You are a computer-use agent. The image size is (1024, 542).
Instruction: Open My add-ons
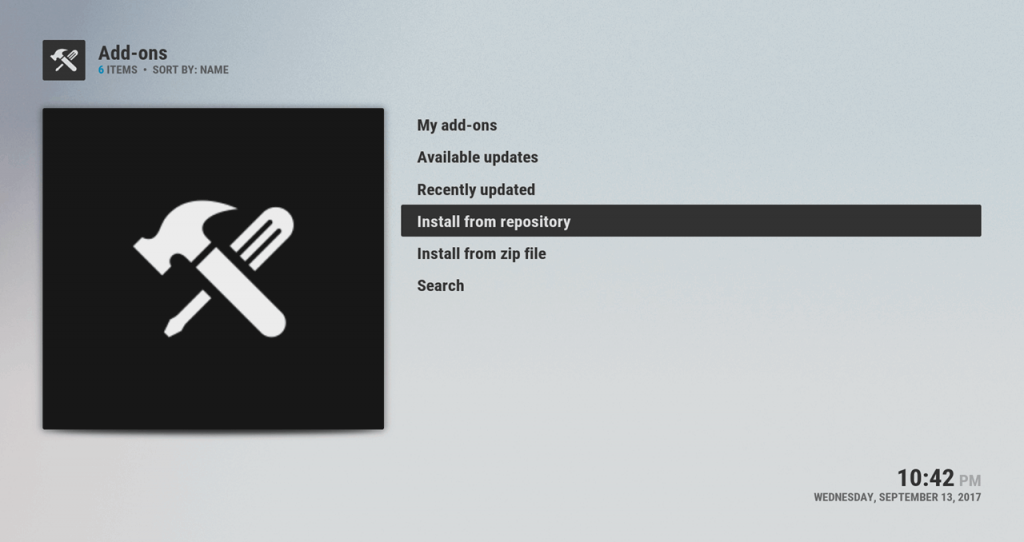pyautogui.click(x=456, y=125)
